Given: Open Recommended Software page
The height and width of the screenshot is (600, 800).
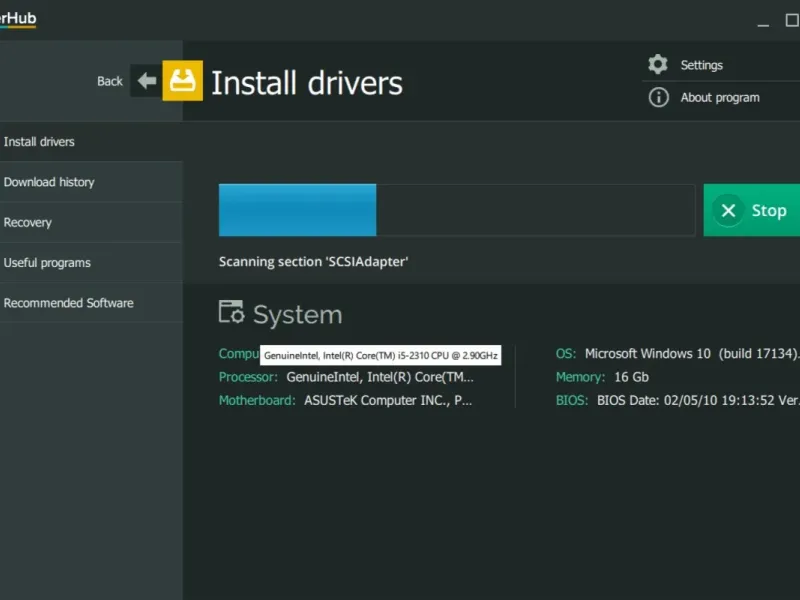Looking at the screenshot, I should tap(91, 303).
